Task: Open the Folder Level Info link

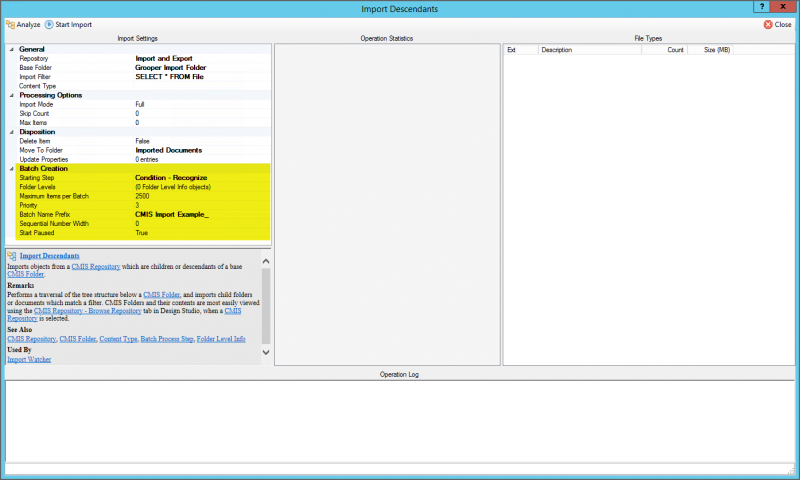Action: click(221, 339)
